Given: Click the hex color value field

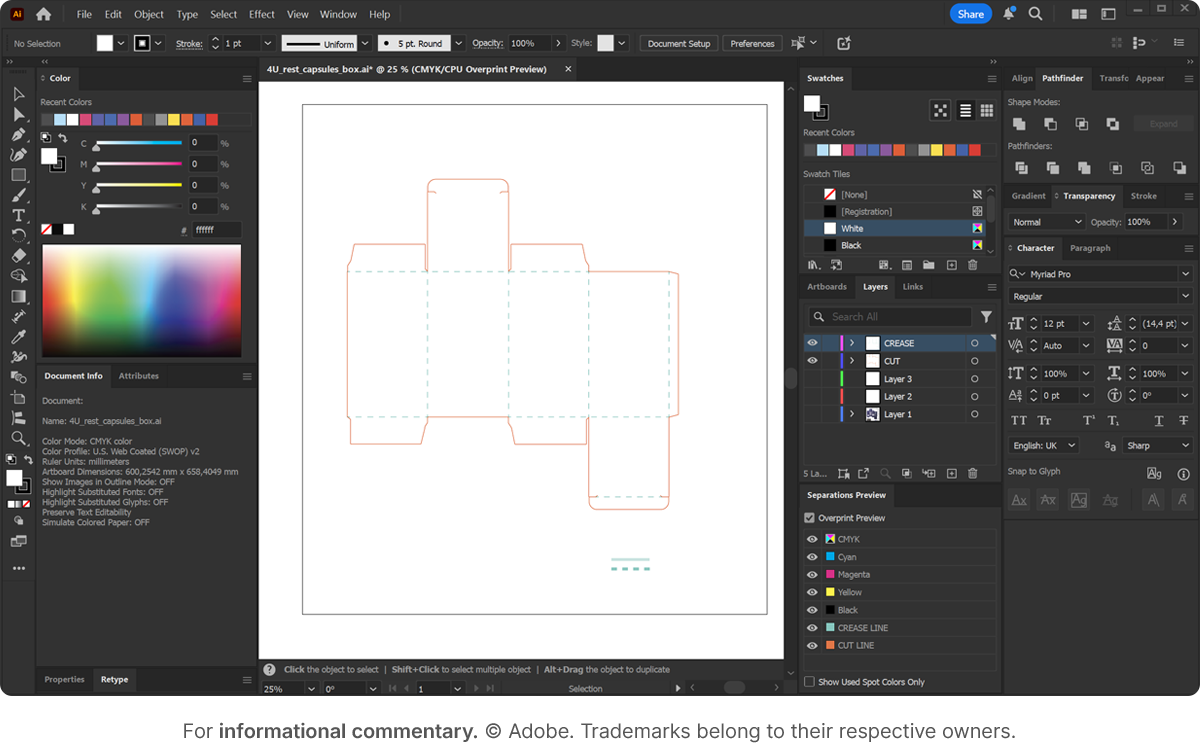Looking at the screenshot, I should pos(216,230).
